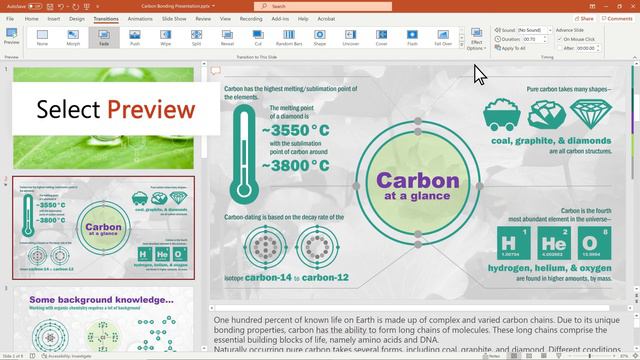Increase the Duration spinner value

click(x=545, y=38)
